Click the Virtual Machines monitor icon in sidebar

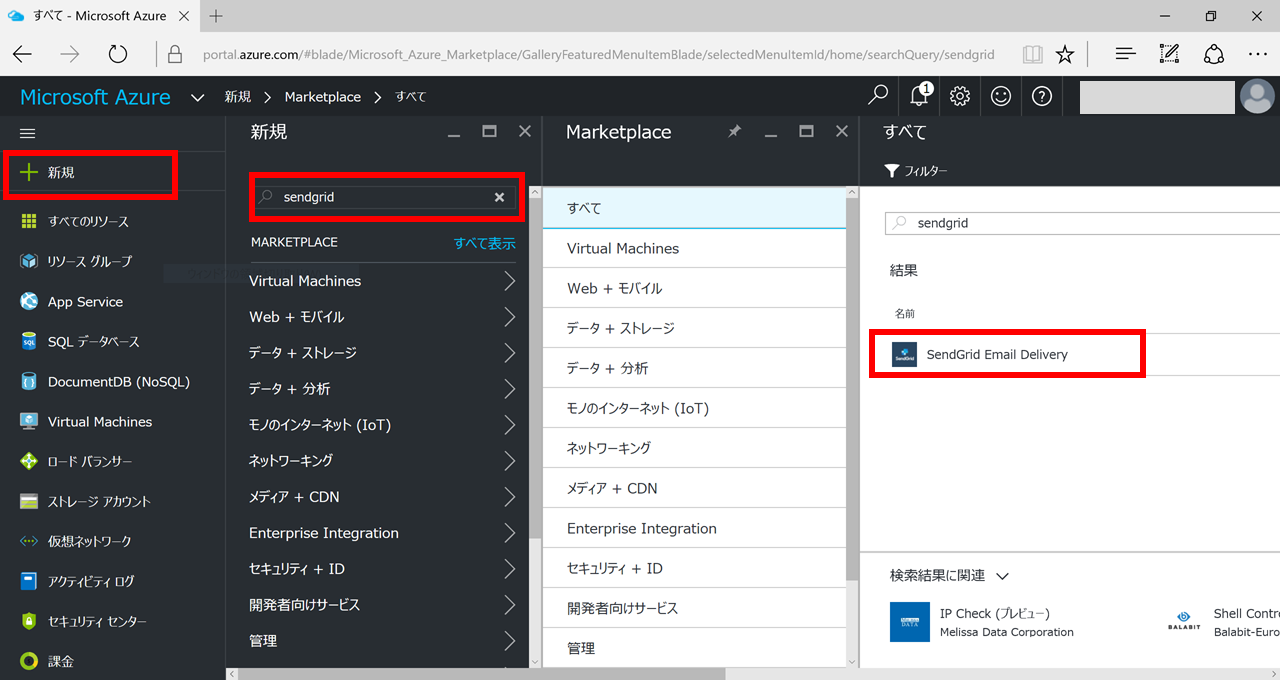[29, 421]
